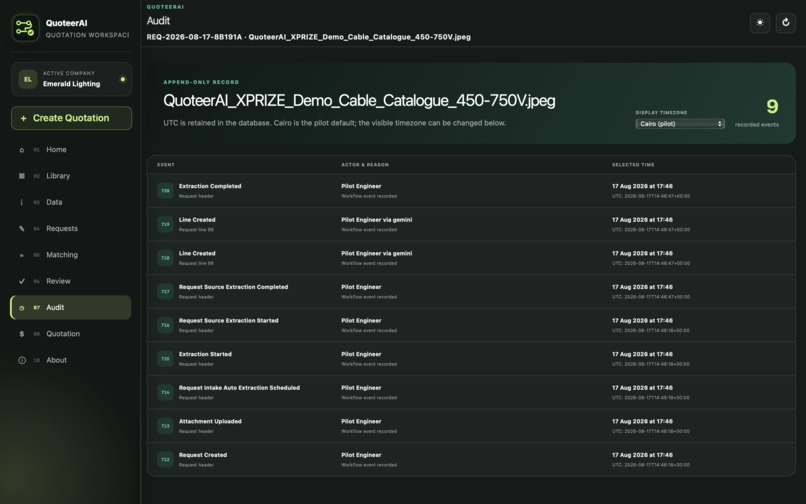Click event badge 720
The height and width of the screenshot is (504, 806).
pos(165,191)
